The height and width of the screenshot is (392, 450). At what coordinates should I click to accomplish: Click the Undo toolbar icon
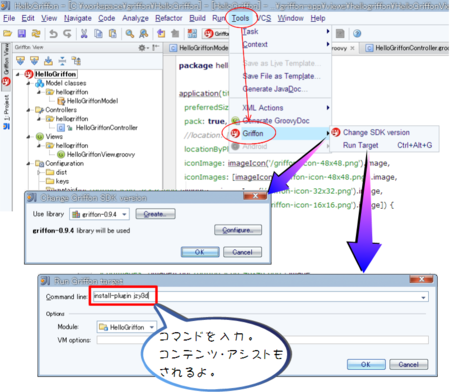point(53,33)
